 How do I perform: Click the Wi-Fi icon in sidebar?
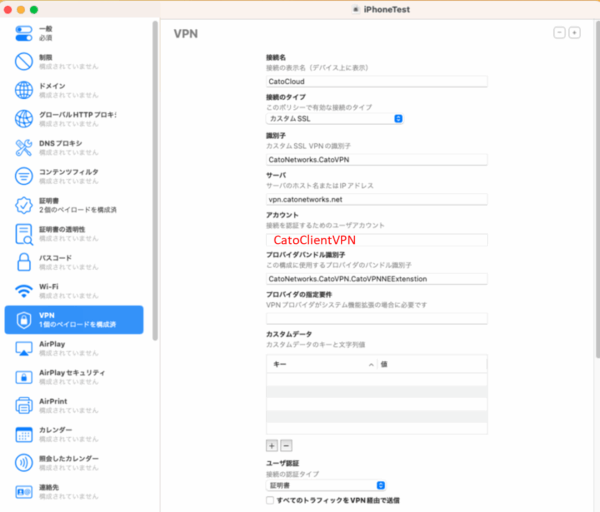point(25,291)
